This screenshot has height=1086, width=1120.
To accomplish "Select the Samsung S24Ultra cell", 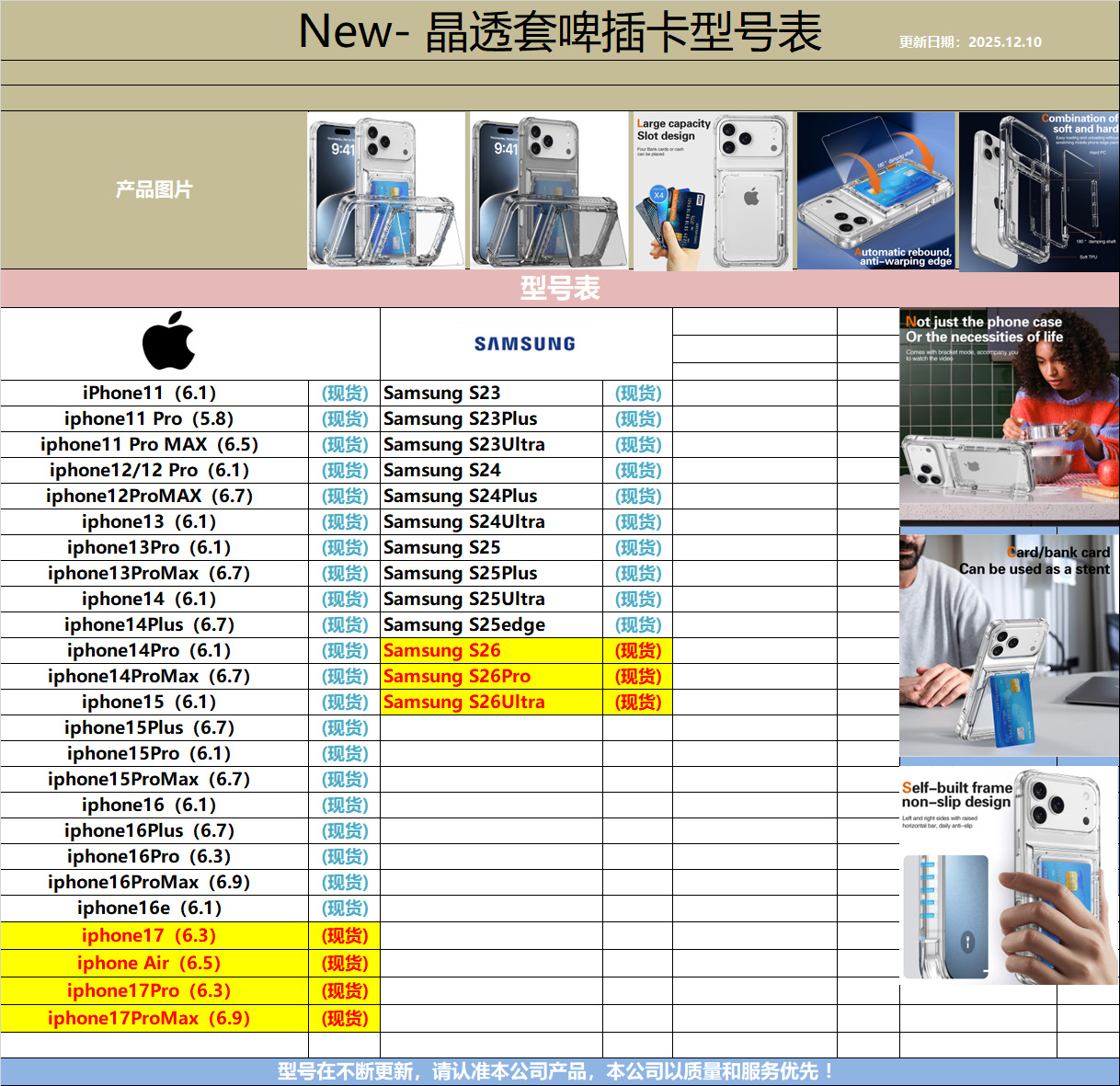I will 492,521.
